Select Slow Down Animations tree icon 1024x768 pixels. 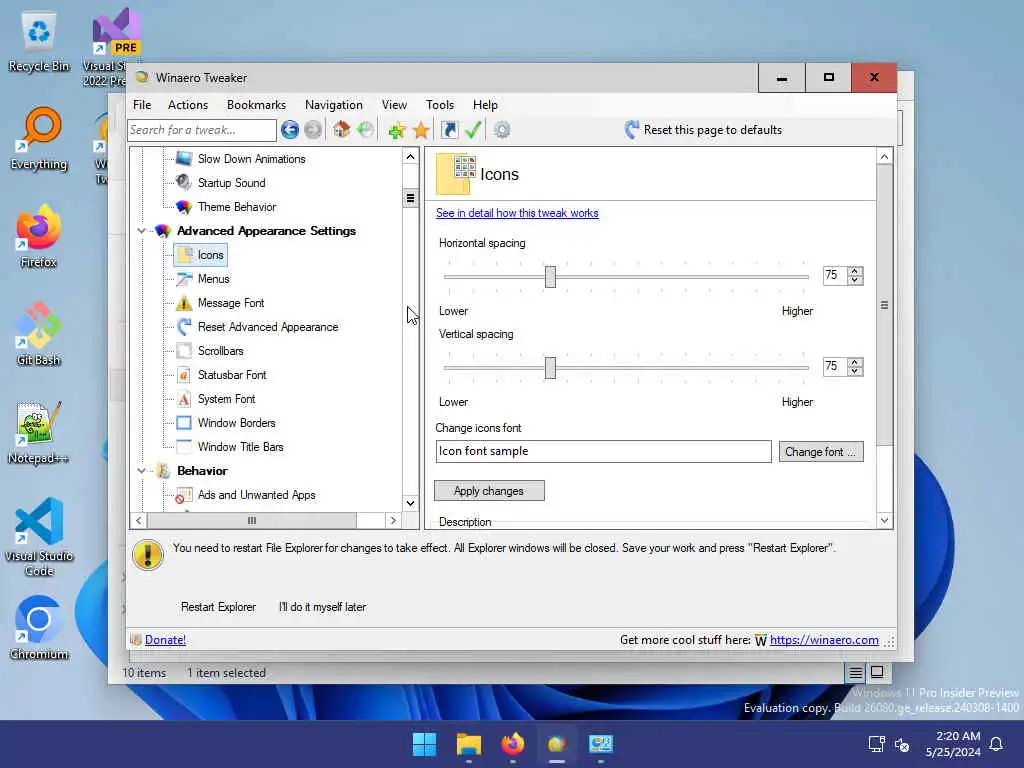click(x=184, y=159)
